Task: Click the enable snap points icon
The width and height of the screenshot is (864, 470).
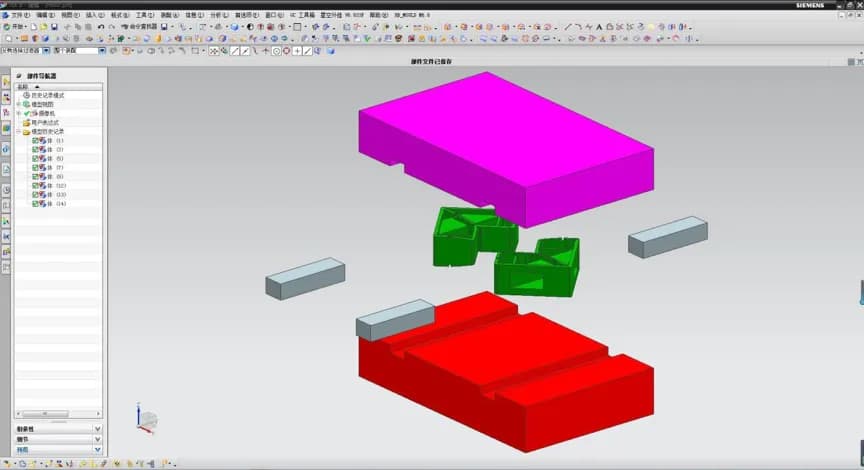Action: [x=214, y=51]
